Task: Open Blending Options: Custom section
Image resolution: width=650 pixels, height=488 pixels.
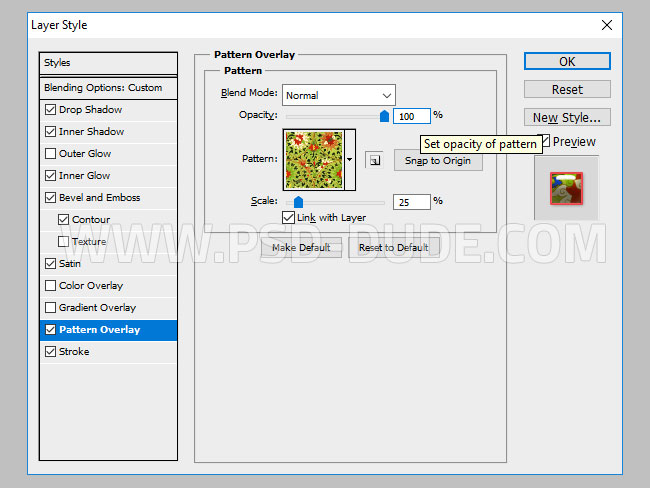Action: (x=108, y=88)
